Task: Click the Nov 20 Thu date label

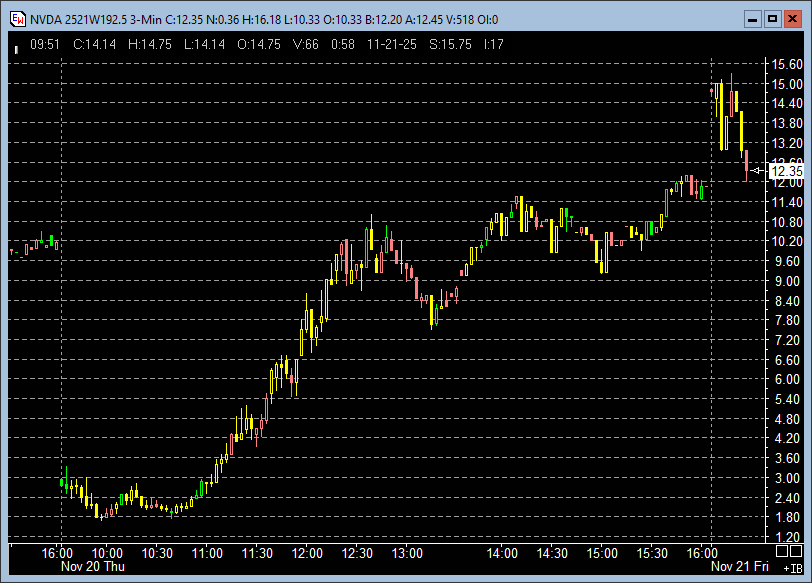Action: tap(92, 566)
